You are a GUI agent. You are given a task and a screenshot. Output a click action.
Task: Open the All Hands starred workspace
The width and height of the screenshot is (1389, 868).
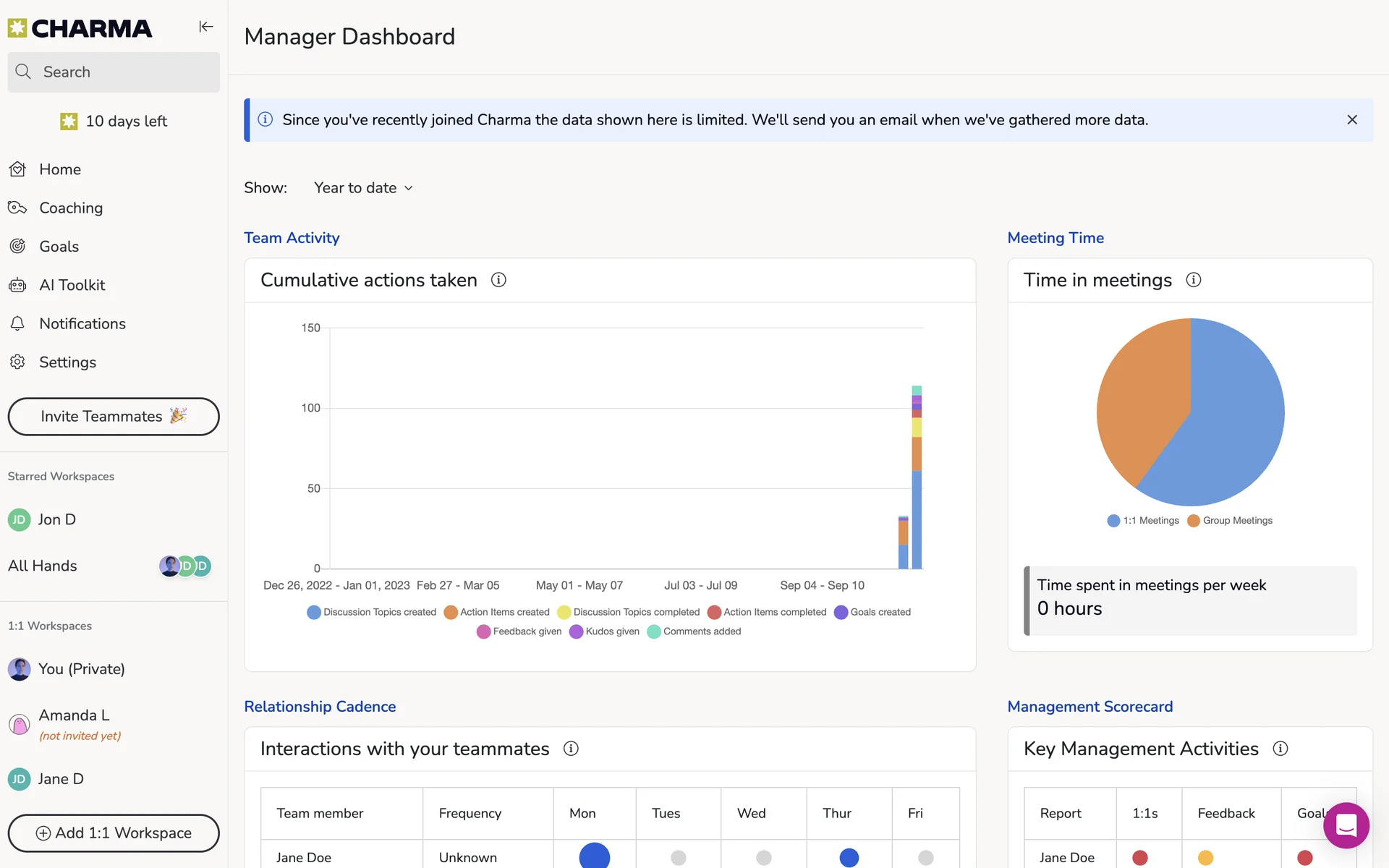[x=43, y=566]
